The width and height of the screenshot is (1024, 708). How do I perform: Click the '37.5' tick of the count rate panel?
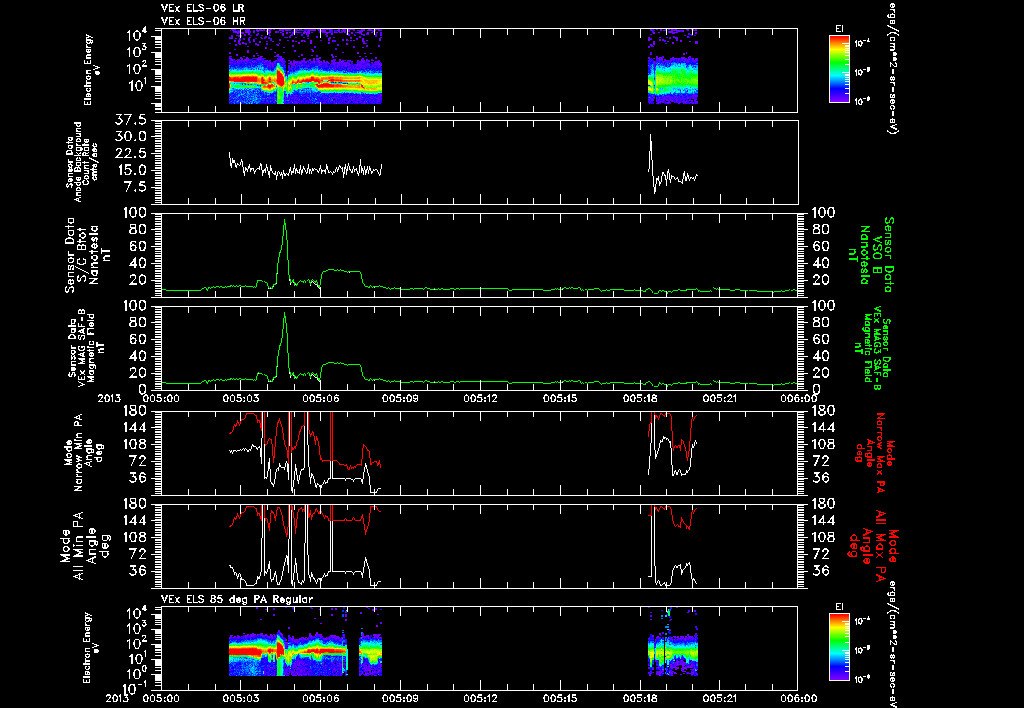click(x=130, y=120)
